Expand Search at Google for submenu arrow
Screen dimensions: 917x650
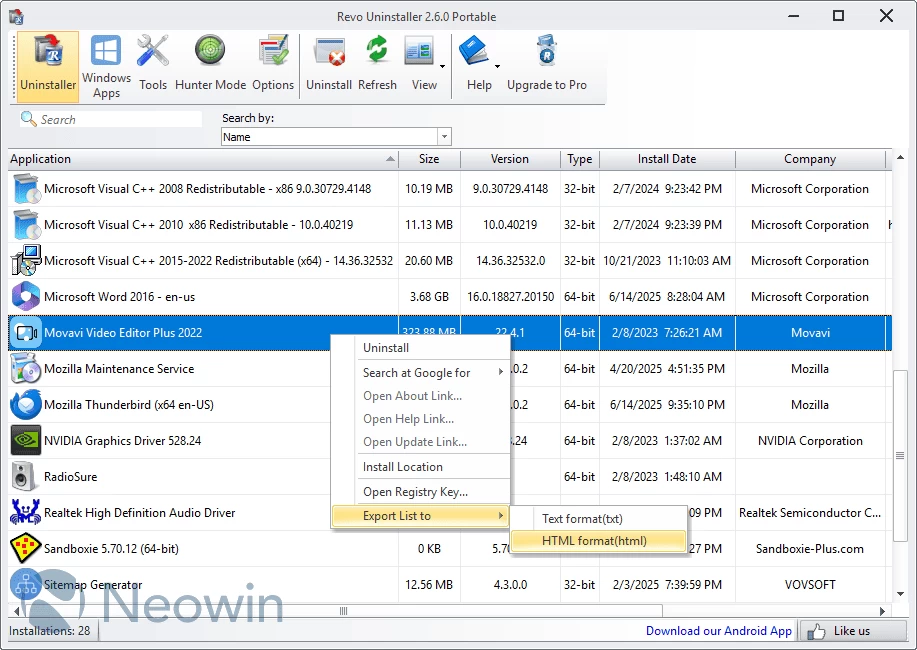pos(501,372)
